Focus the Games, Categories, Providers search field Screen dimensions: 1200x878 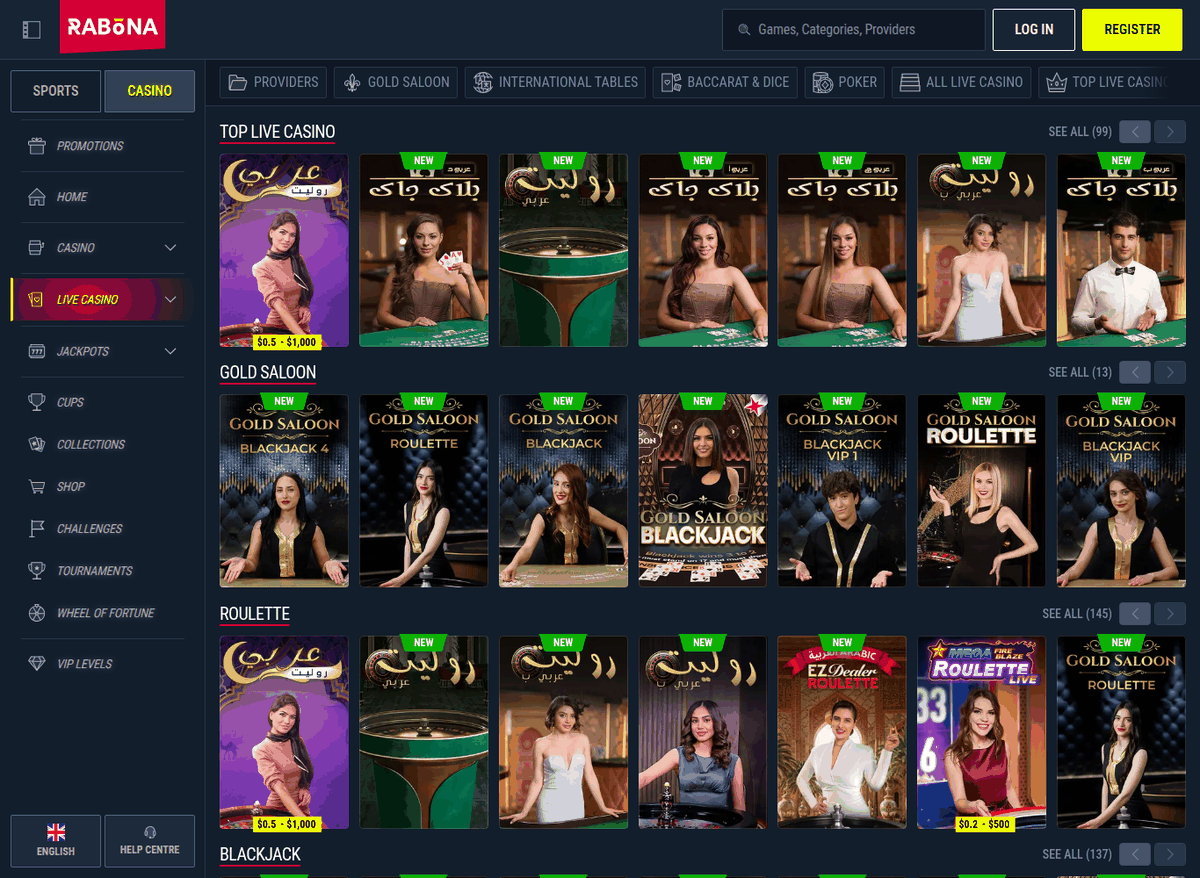[854, 30]
